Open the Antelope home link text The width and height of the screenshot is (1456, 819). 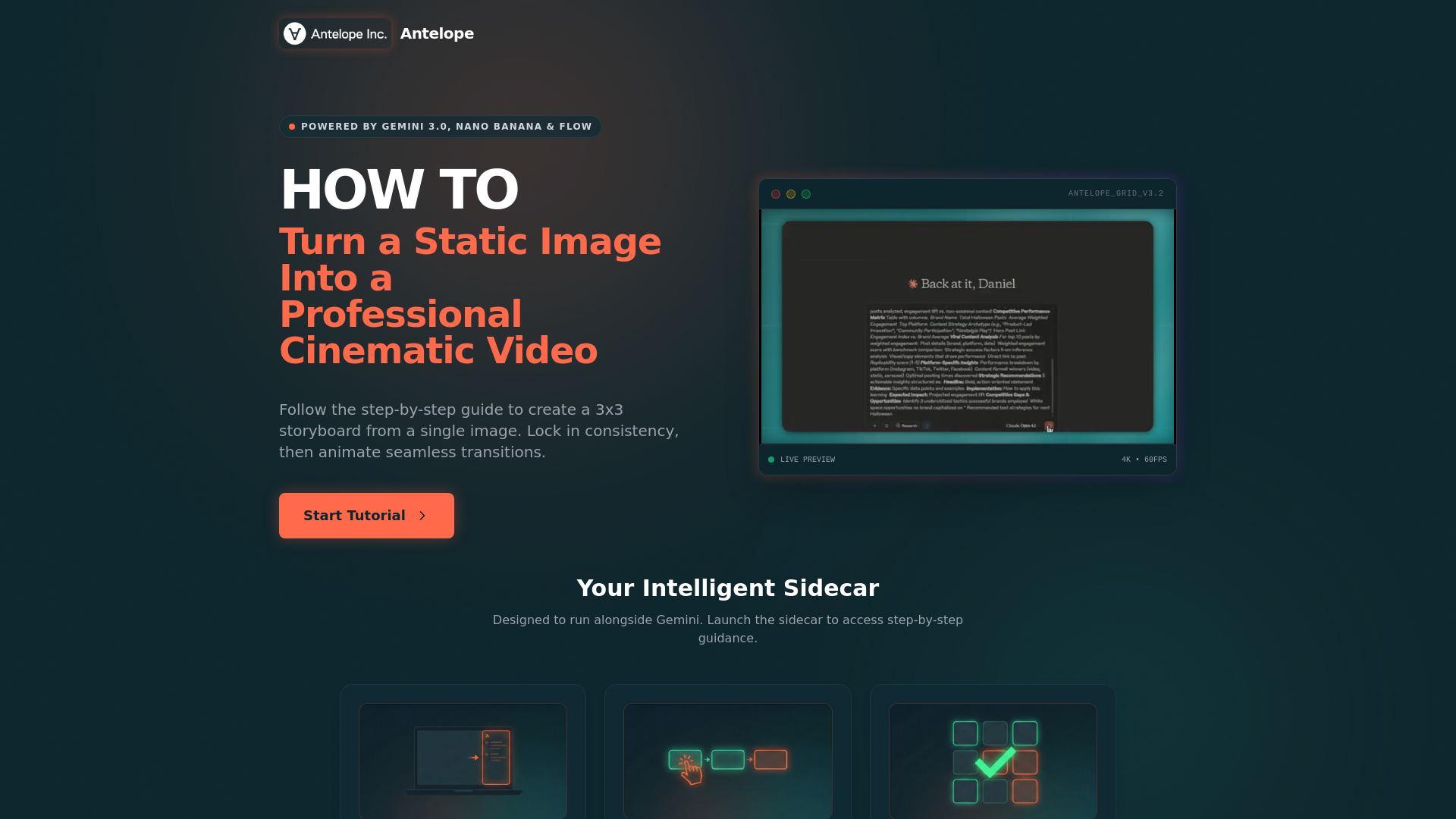pyautogui.click(x=437, y=33)
